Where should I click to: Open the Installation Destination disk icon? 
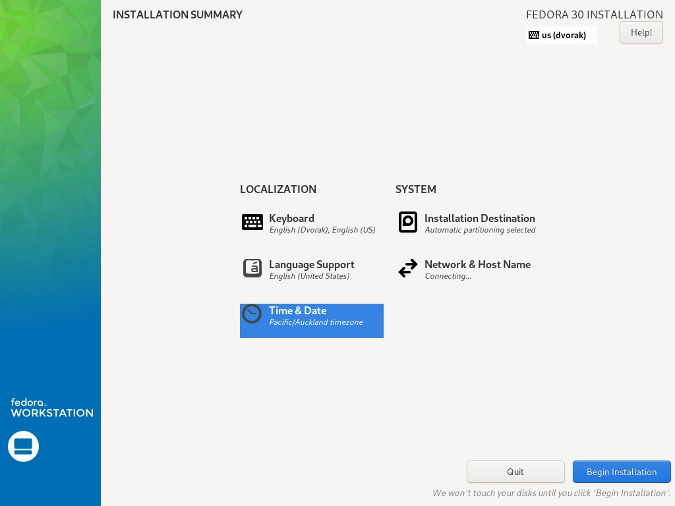coord(408,222)
